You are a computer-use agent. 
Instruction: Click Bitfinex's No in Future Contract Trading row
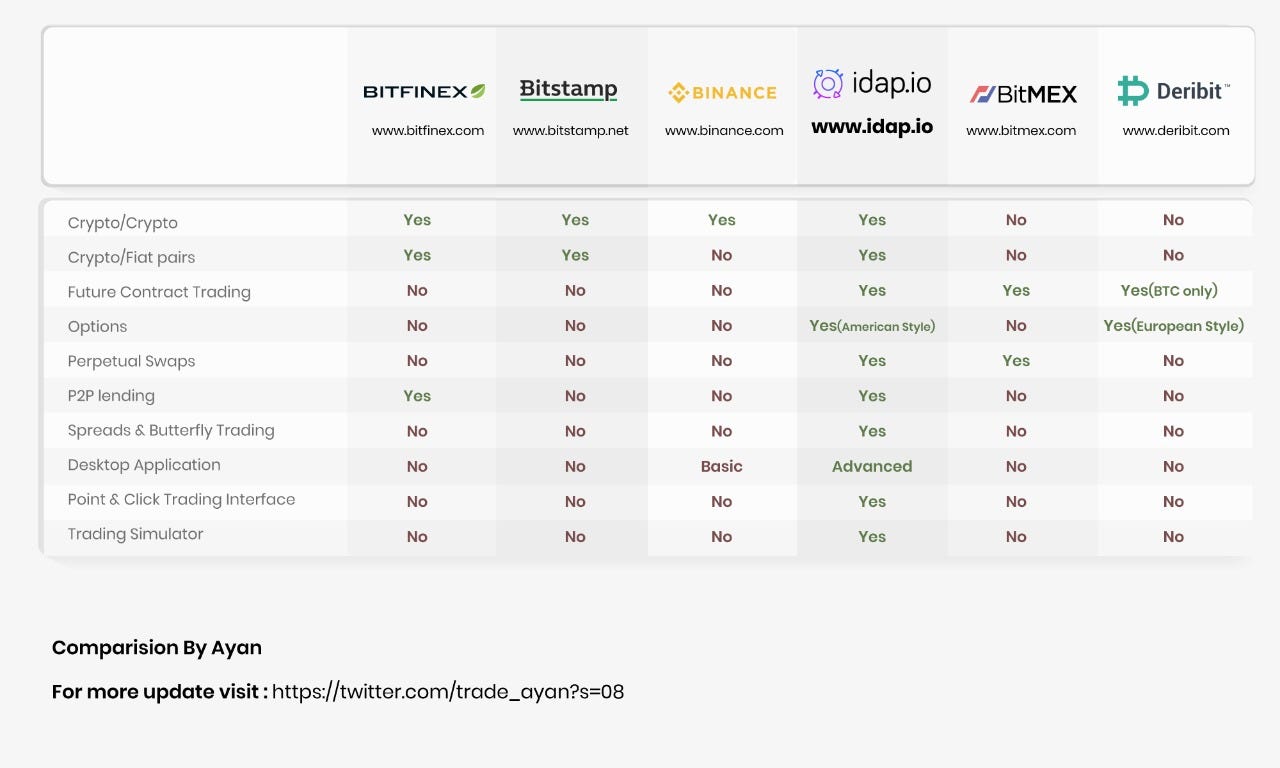click(417, 290)
